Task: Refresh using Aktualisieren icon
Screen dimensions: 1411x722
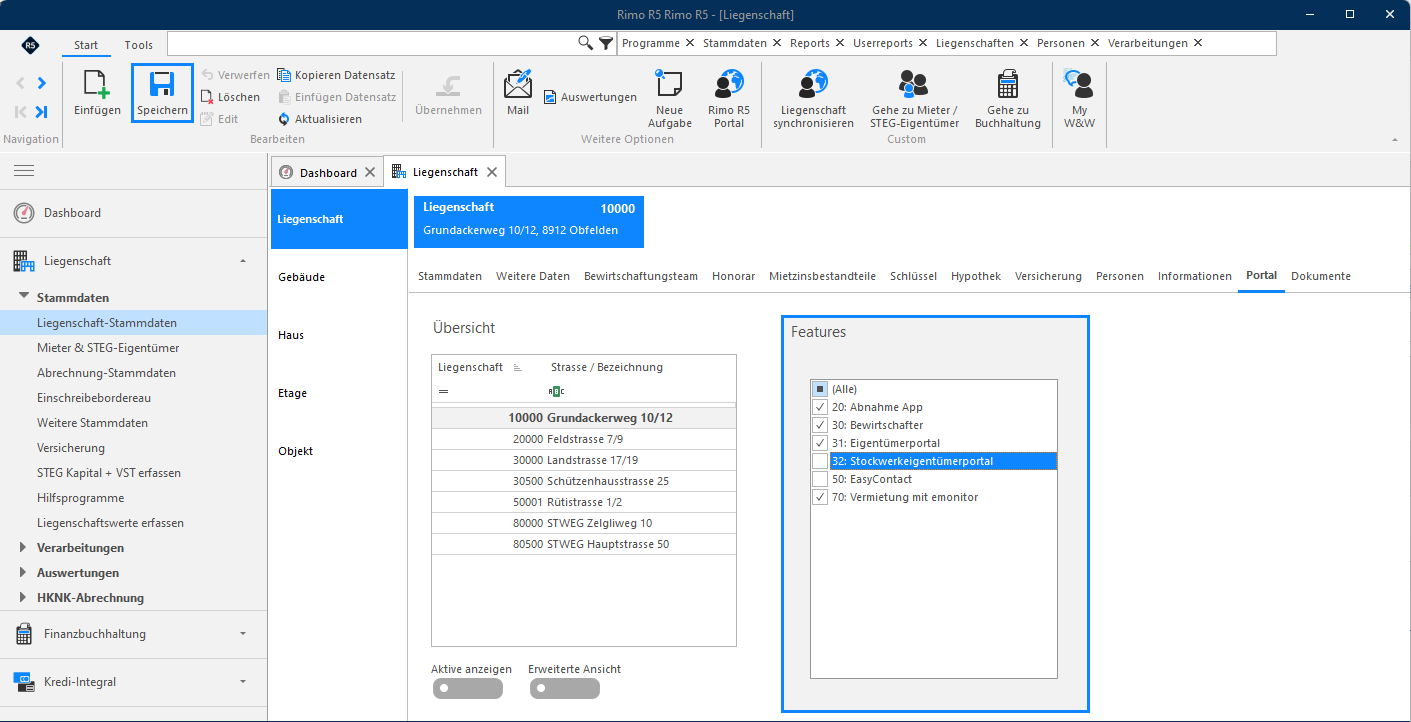Action: point(284,119)
